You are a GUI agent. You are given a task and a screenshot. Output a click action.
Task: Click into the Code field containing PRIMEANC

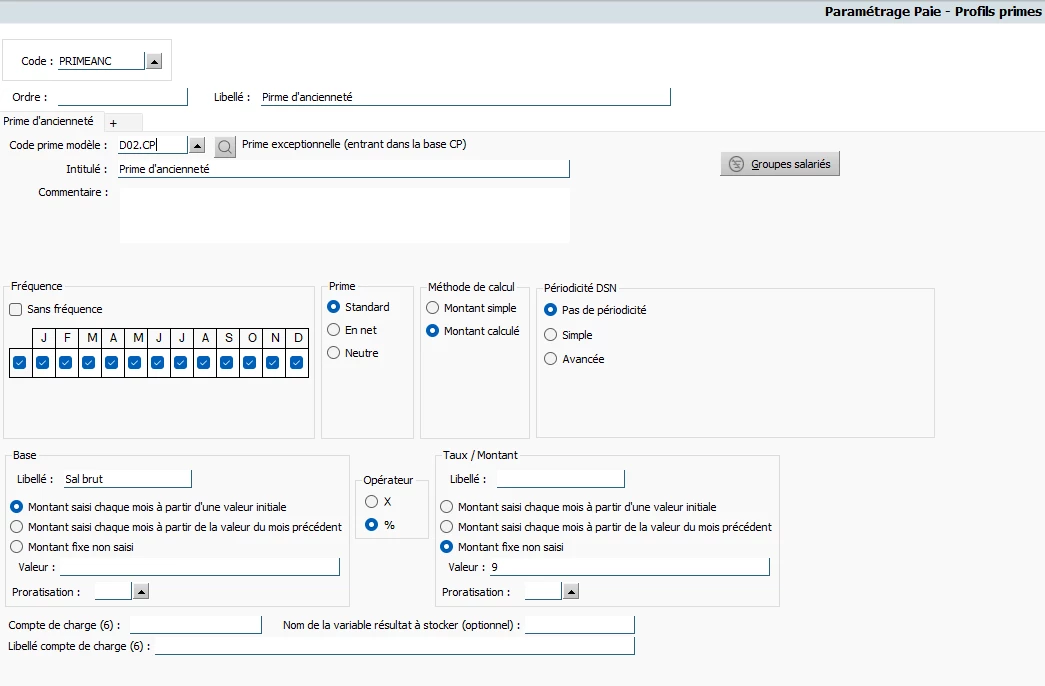(x=101, y=61)
